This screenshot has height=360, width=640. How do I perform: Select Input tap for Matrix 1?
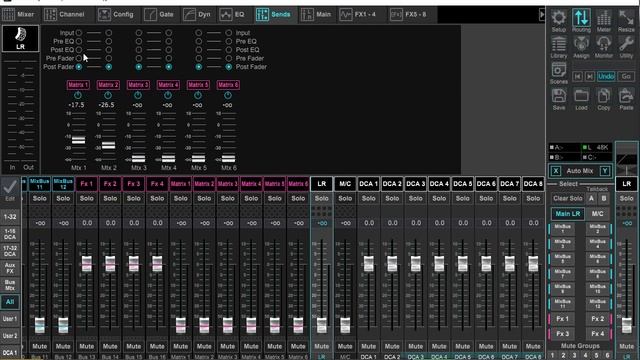coord(79,33)
